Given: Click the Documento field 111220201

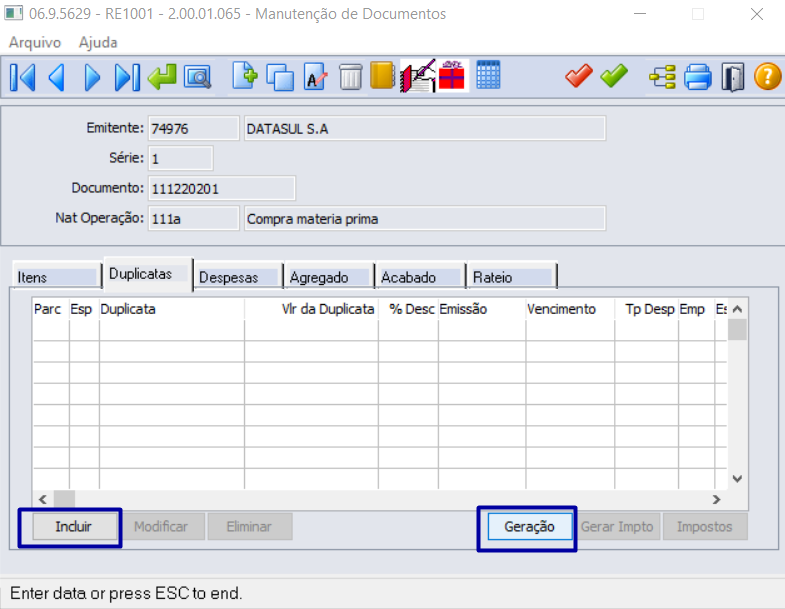Looking at the screenshot, I should (x=221, y=188).
